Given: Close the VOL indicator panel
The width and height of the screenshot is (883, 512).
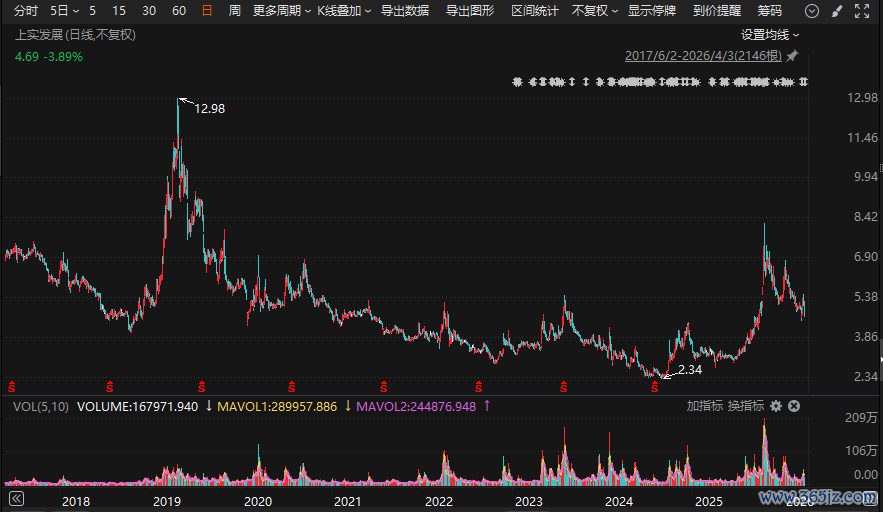Looking at the screenshot, I should pos(794,406).
